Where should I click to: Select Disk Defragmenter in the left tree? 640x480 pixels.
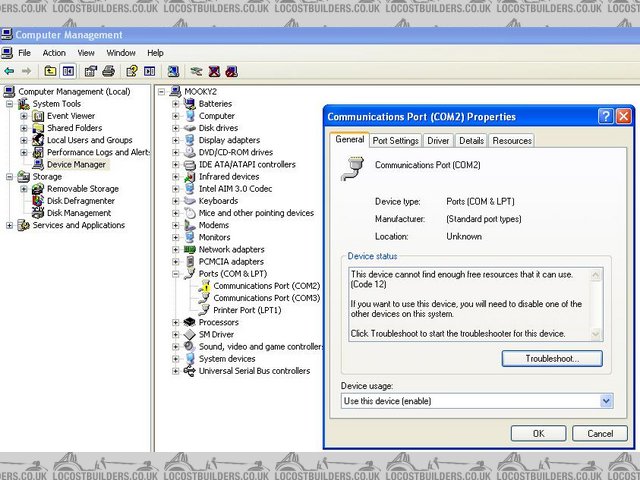click(80, 200)
